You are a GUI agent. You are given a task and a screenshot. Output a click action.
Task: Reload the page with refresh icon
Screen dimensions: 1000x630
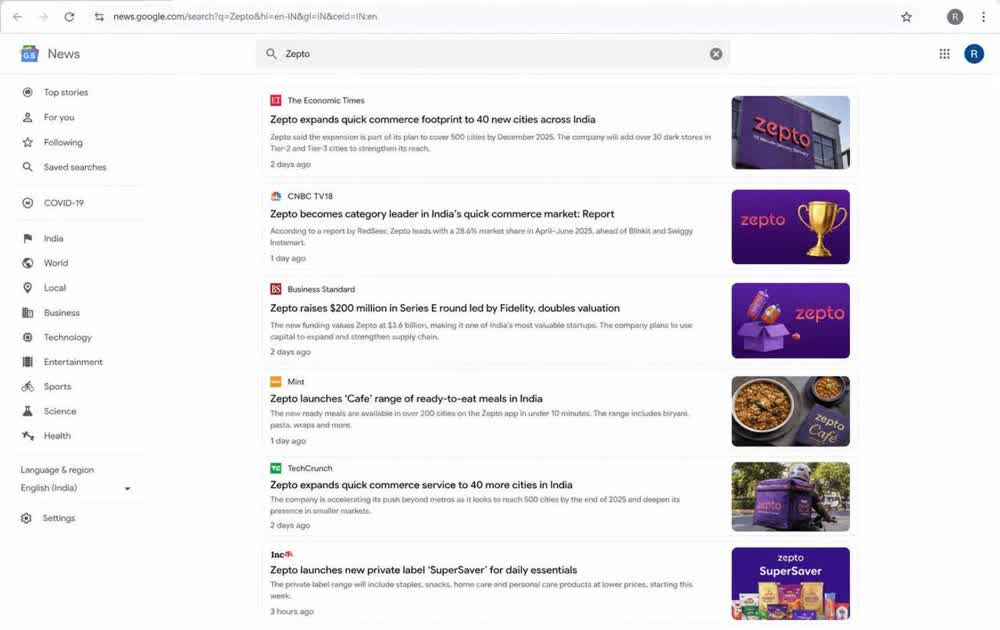coord(69,17)
